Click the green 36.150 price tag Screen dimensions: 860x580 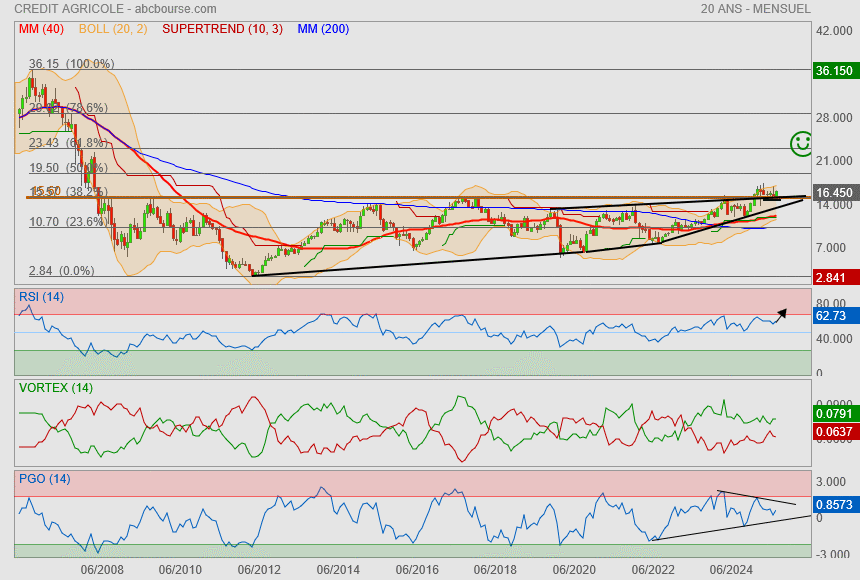834,71
